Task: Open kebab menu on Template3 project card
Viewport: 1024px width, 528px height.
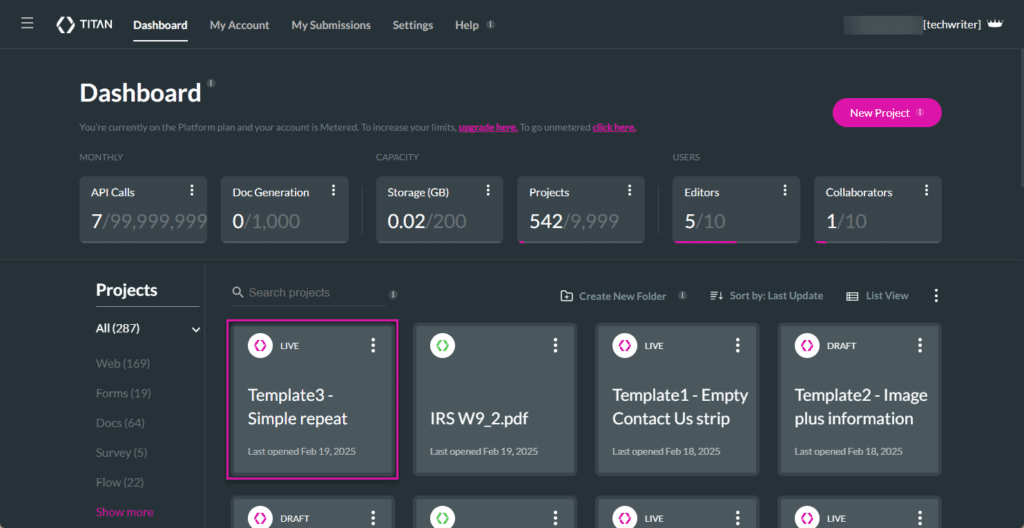Action: 374,345
